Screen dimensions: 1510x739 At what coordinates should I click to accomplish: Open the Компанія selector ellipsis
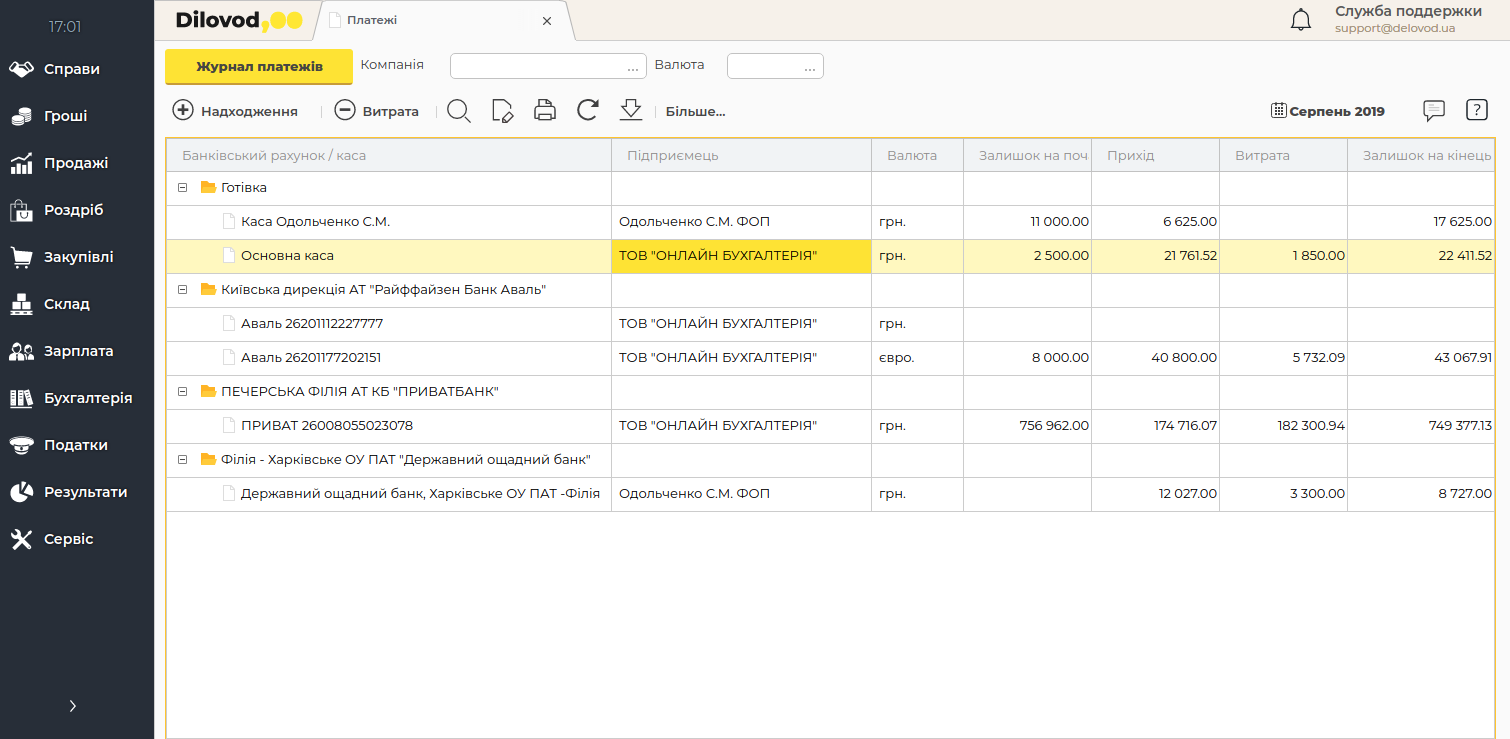[x=633, y=66]
